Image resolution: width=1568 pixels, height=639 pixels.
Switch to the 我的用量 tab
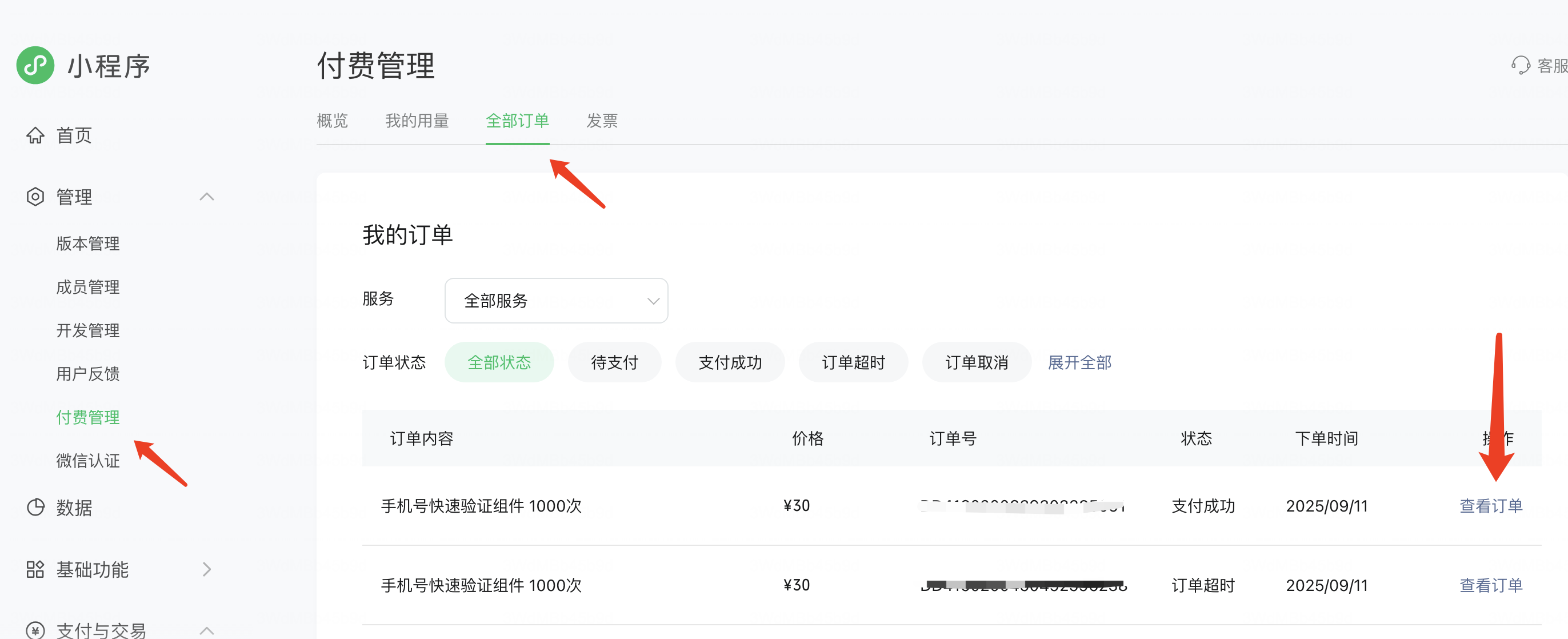point(417,121)
